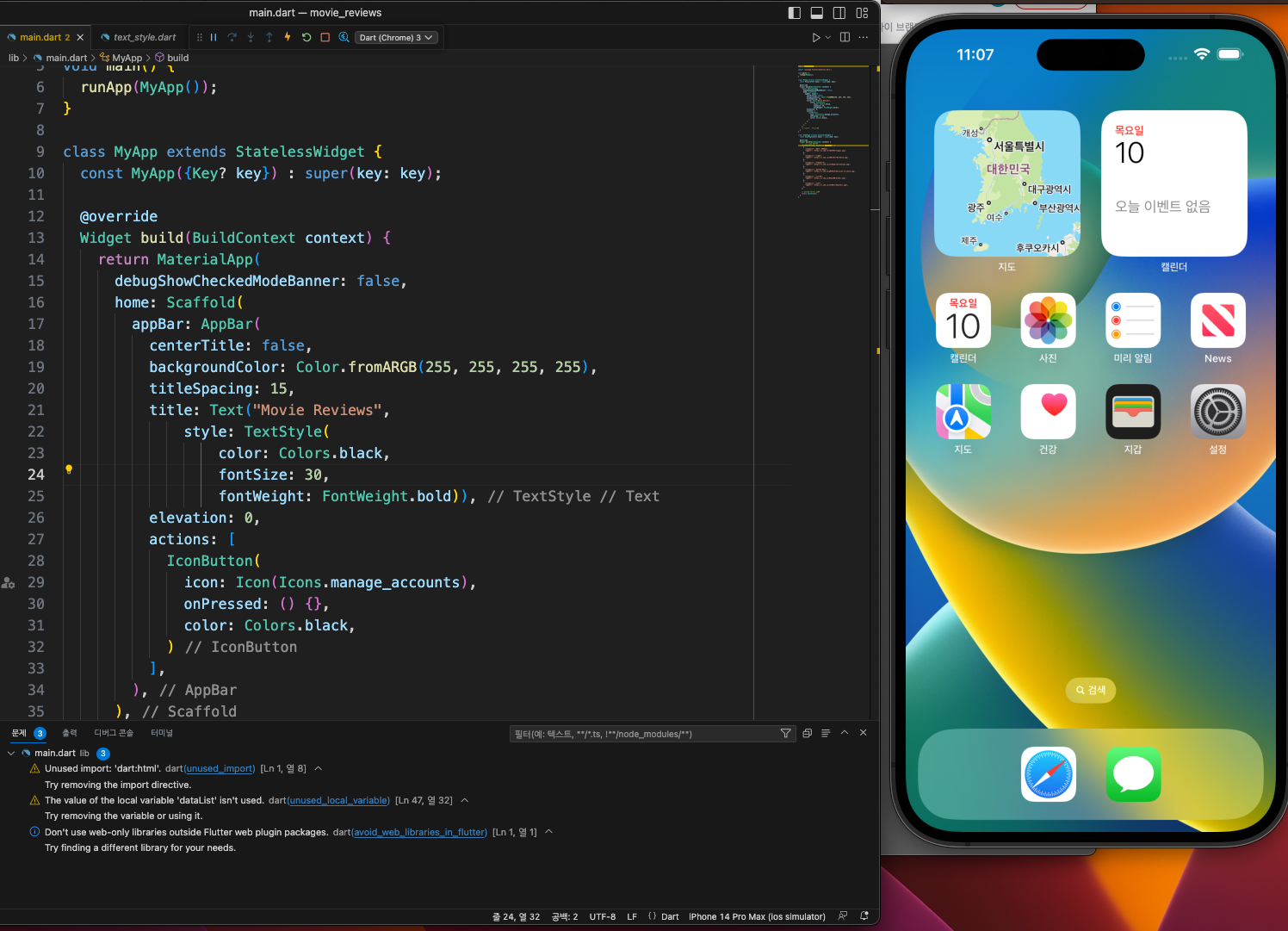Open the widget inspector magnifier icon
Screen dimensions: 1288x931
(x=344, y=37)
